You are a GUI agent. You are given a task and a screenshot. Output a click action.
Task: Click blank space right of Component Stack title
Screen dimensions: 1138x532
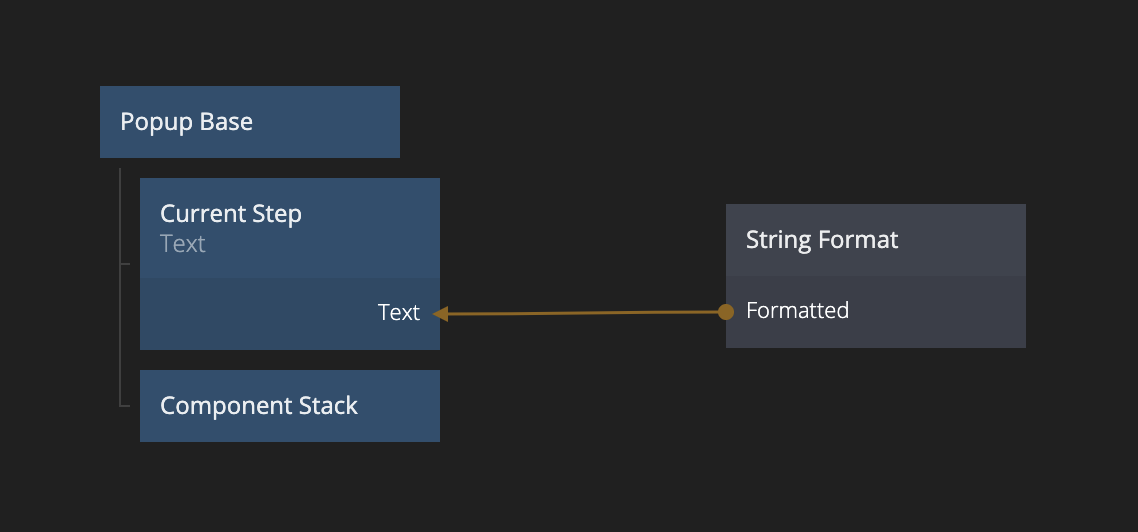pyautogui.click(x=400, y=406)
